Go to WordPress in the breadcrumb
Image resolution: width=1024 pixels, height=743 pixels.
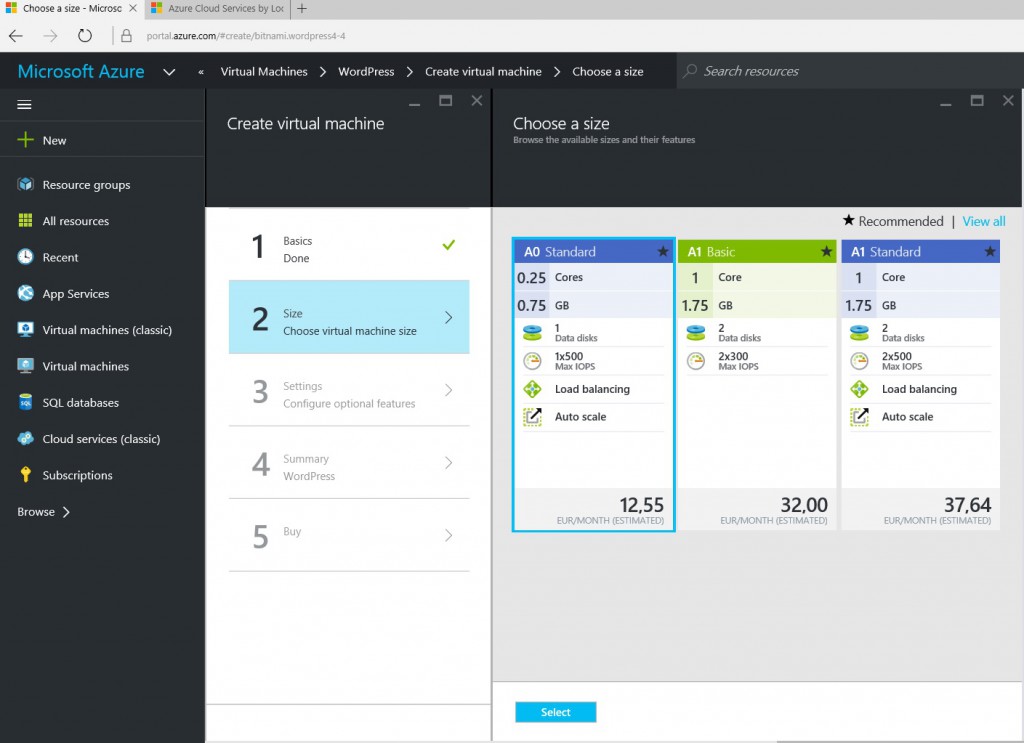click(366, 72)
